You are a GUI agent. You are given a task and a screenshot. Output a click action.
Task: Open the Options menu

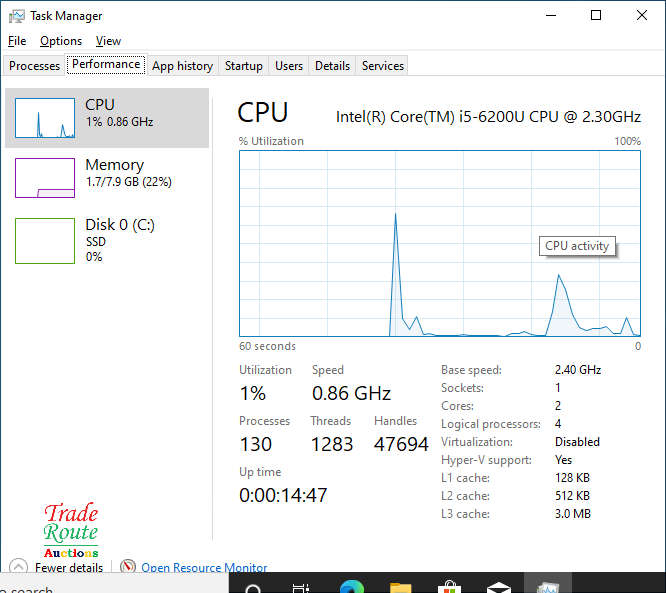pyautogui.click(x=61, y=41)
